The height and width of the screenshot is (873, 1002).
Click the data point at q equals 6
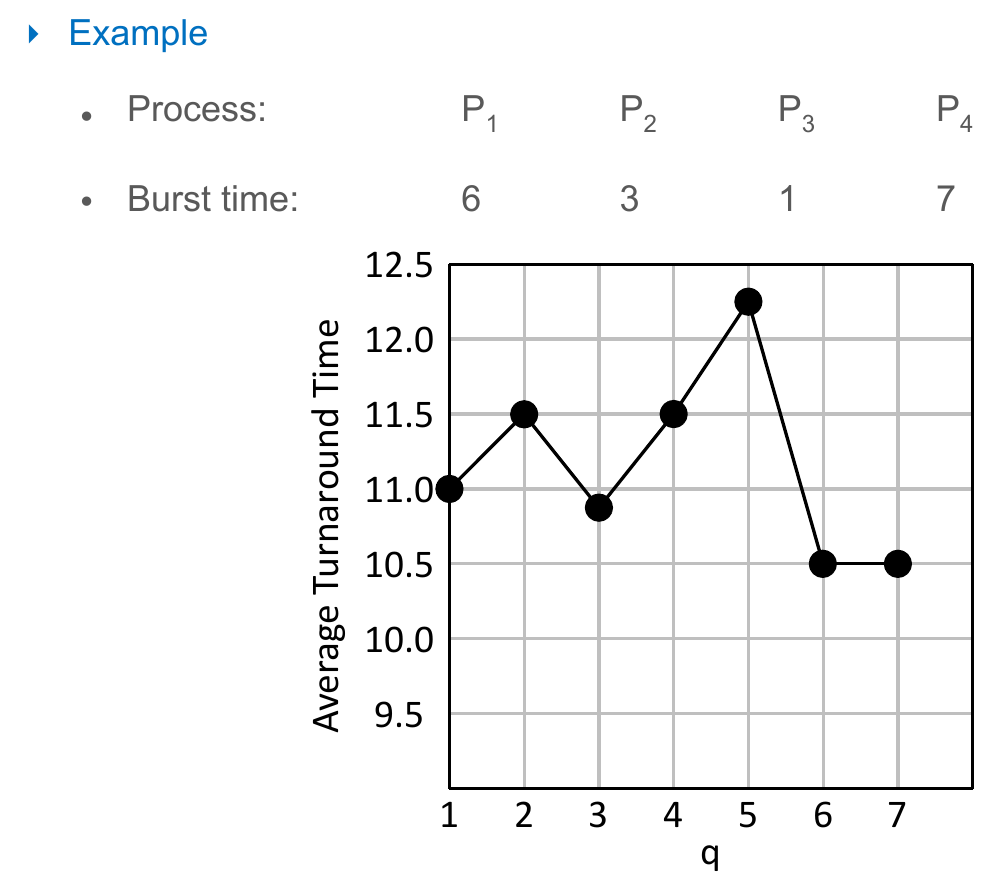[x=823, y=564]
